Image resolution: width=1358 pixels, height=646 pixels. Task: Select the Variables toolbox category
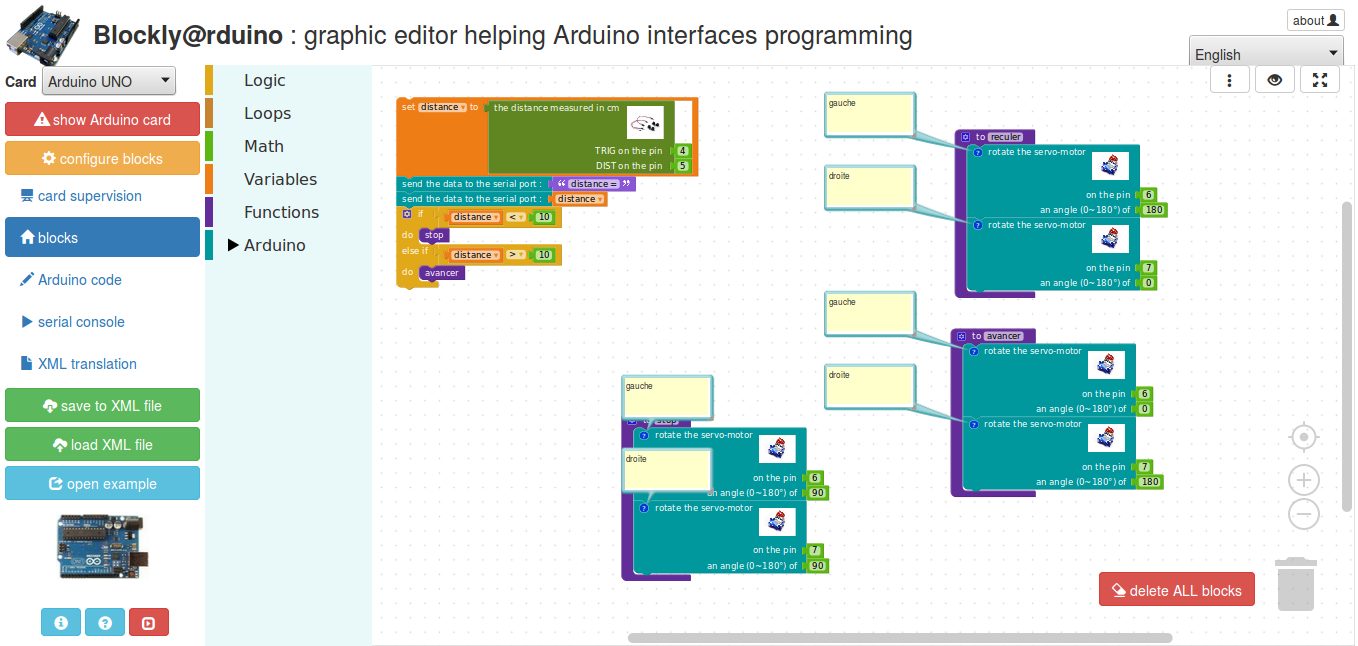(280, 179)
